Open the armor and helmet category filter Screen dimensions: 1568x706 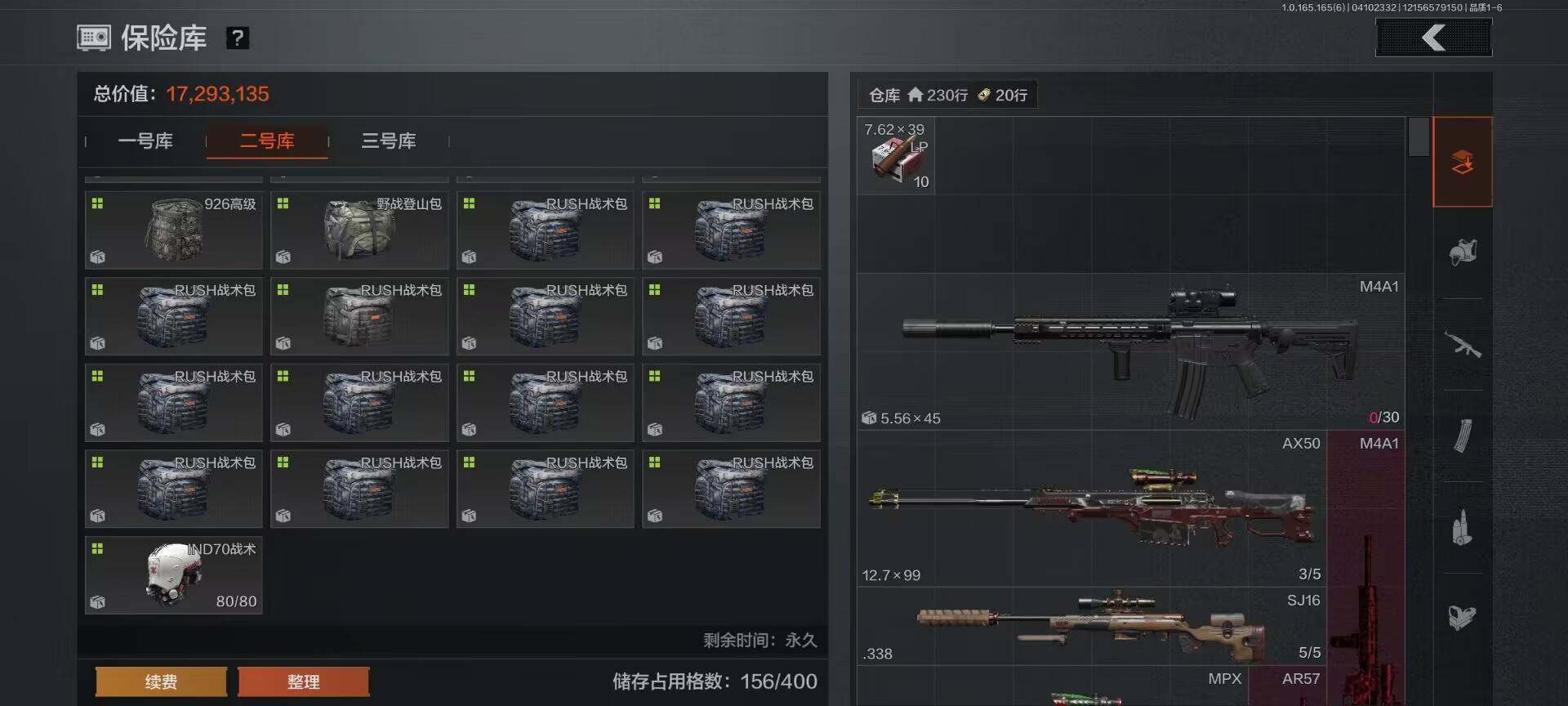click(1462, 252)
